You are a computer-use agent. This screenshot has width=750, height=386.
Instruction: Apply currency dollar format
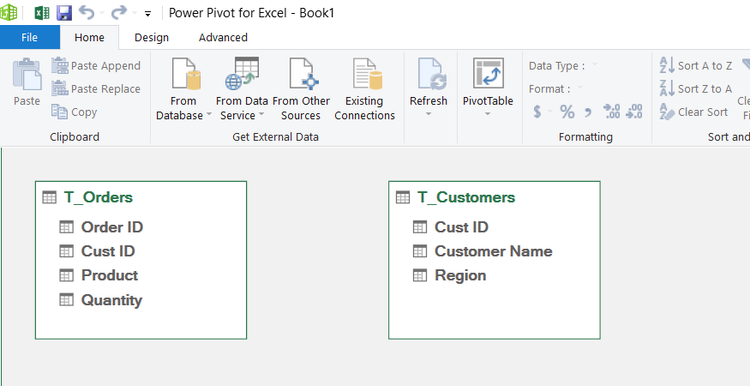538,112
